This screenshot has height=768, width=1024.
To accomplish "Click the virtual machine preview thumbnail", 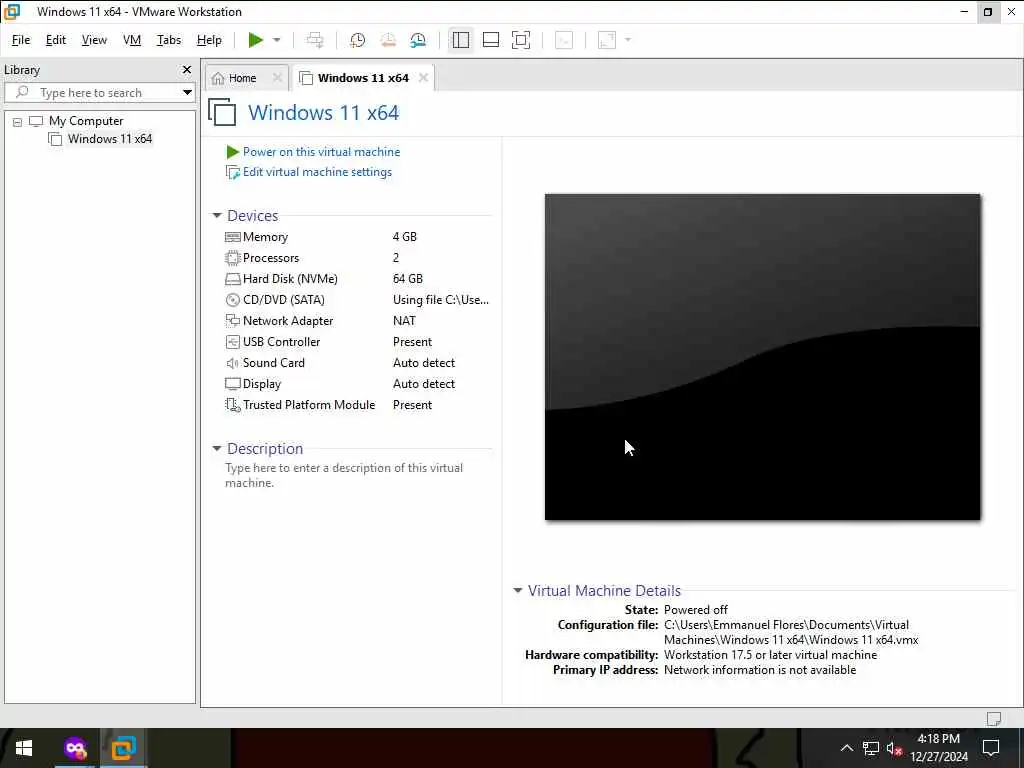I will pyautogui.click(x=762, y=357).
